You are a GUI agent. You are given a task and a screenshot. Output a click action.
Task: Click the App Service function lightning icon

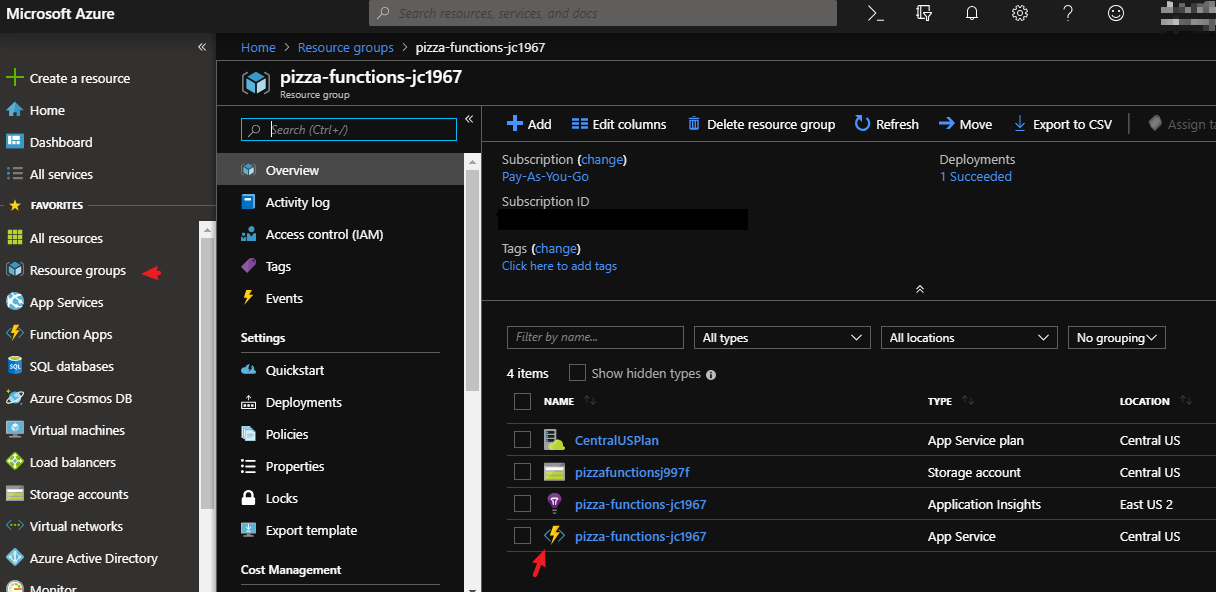[554, 536]
